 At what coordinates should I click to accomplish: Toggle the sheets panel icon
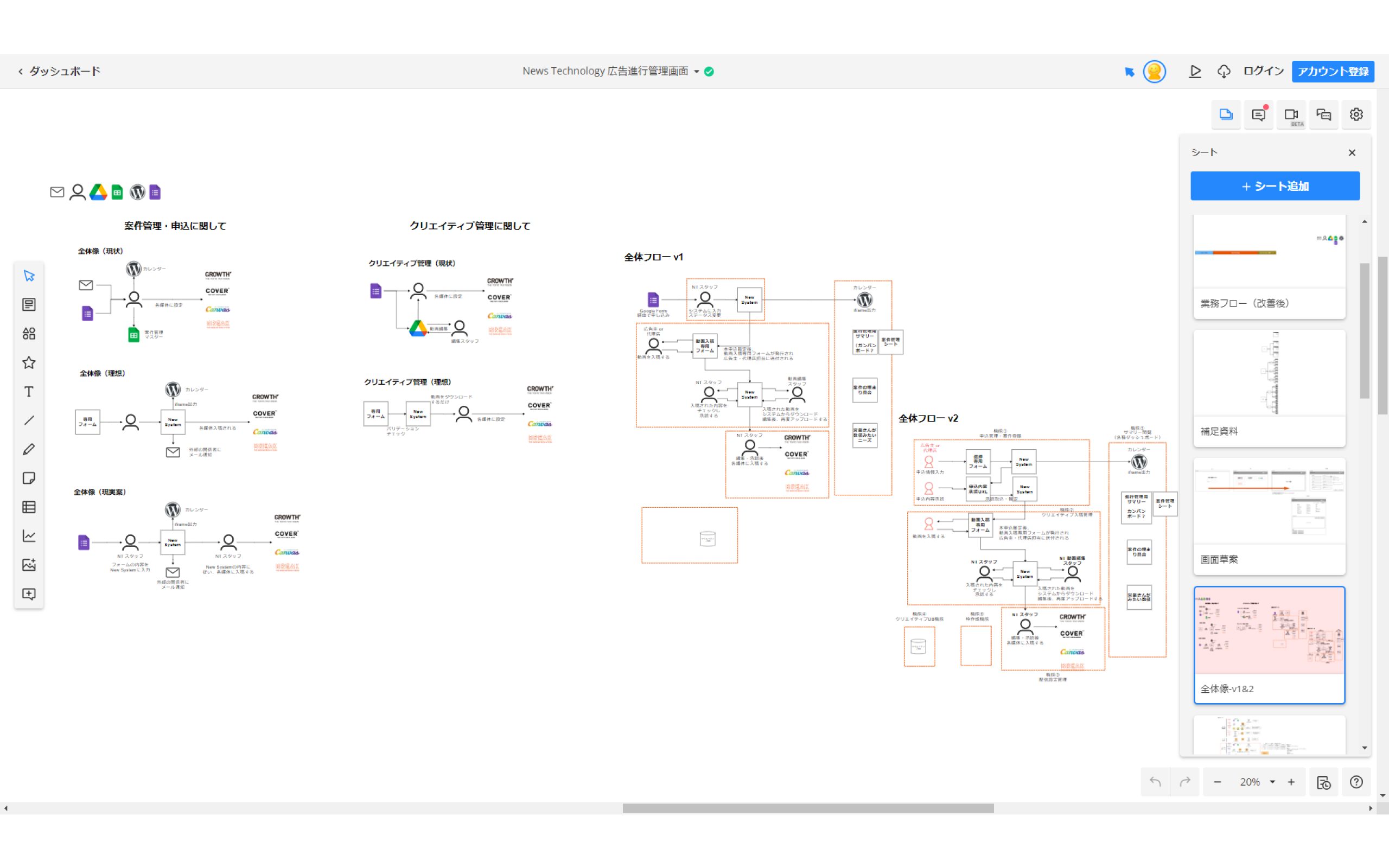(1226, 114)
